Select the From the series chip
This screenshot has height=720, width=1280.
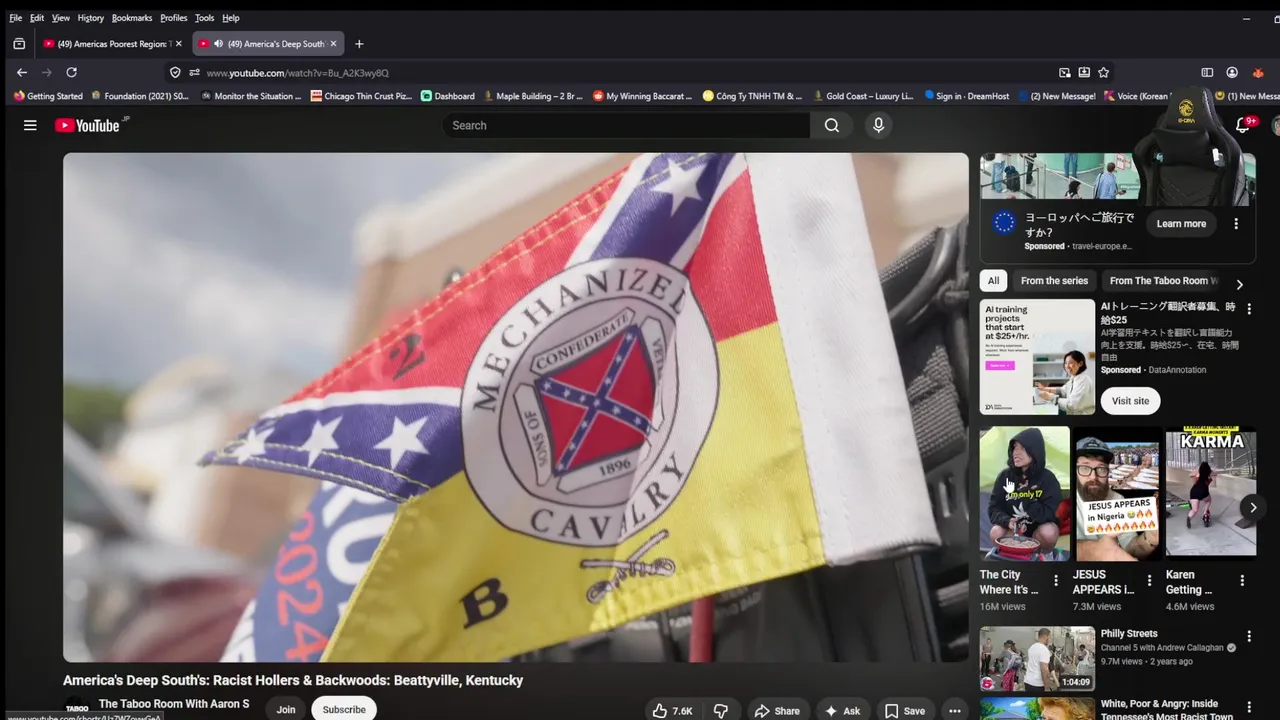coord(1054,281)
